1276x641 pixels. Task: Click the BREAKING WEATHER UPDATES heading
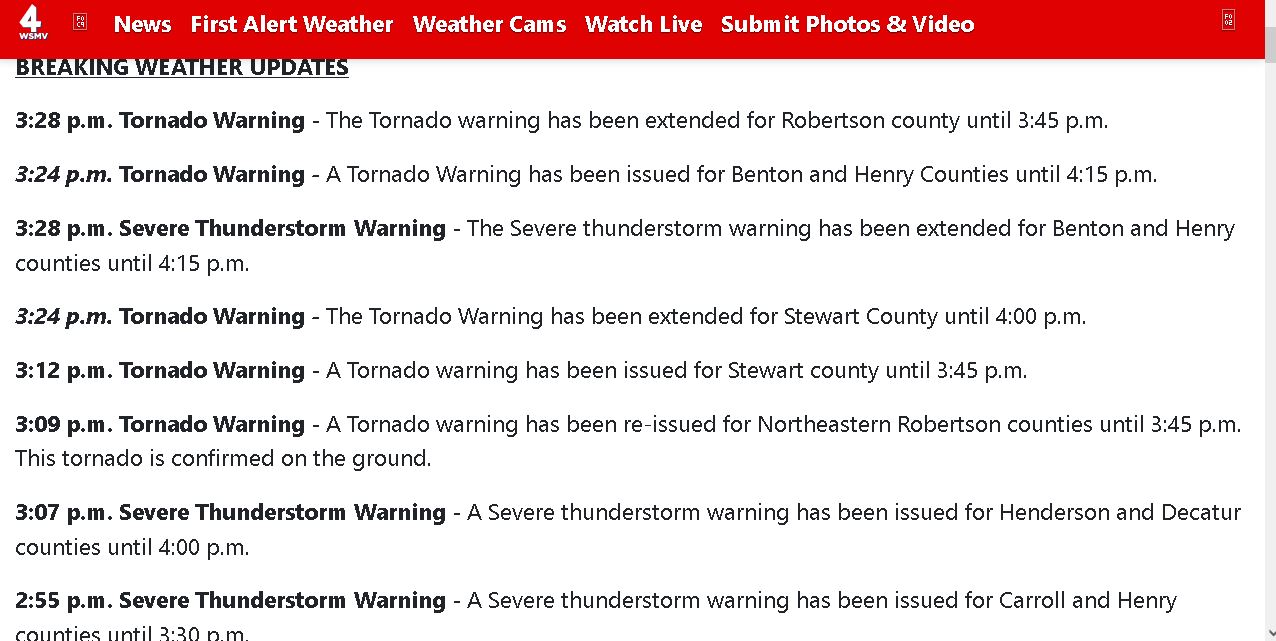tap(182, 67)
